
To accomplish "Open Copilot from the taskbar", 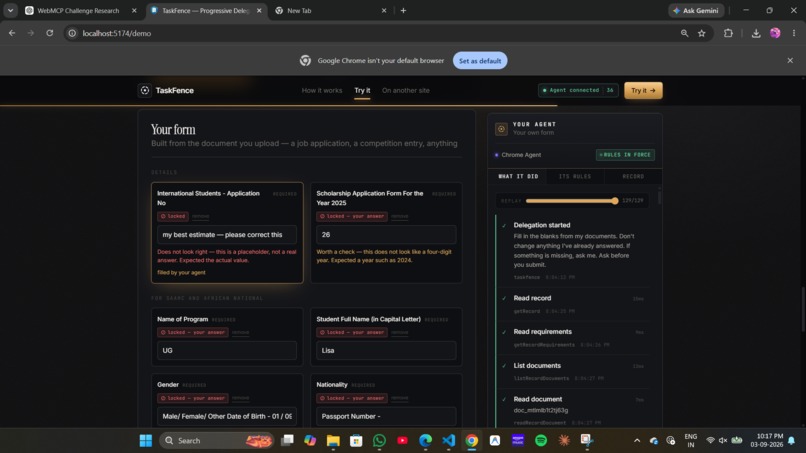I will [310, 441].
